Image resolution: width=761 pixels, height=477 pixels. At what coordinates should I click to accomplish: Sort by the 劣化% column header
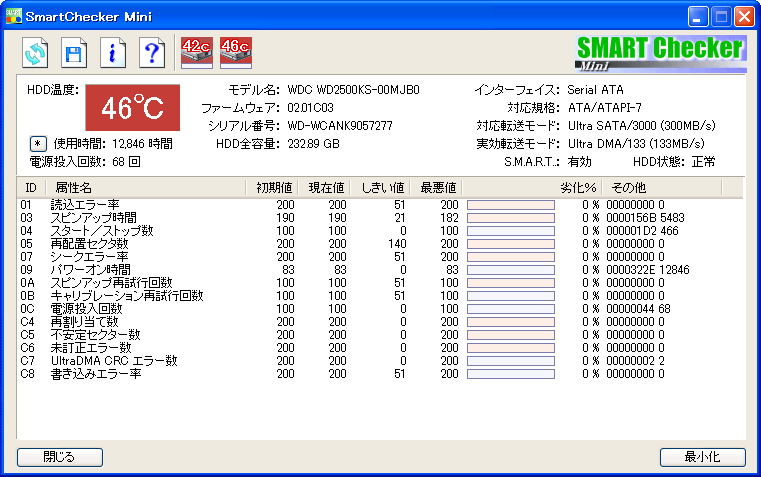tap(532, 188)
